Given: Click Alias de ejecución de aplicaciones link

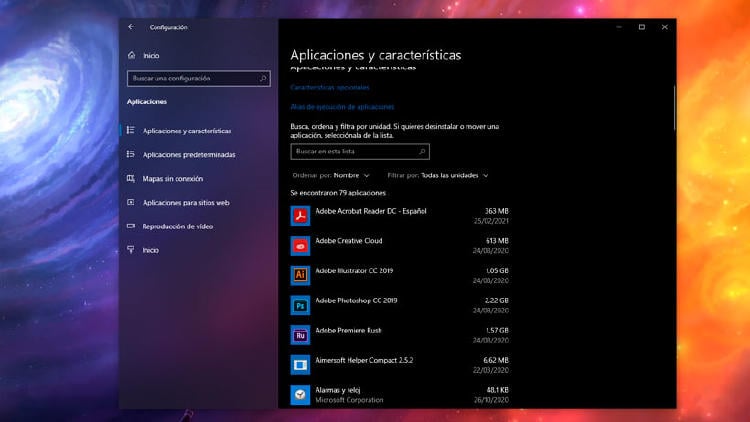Looking at the screenshot, I should (x=342, y=106).
